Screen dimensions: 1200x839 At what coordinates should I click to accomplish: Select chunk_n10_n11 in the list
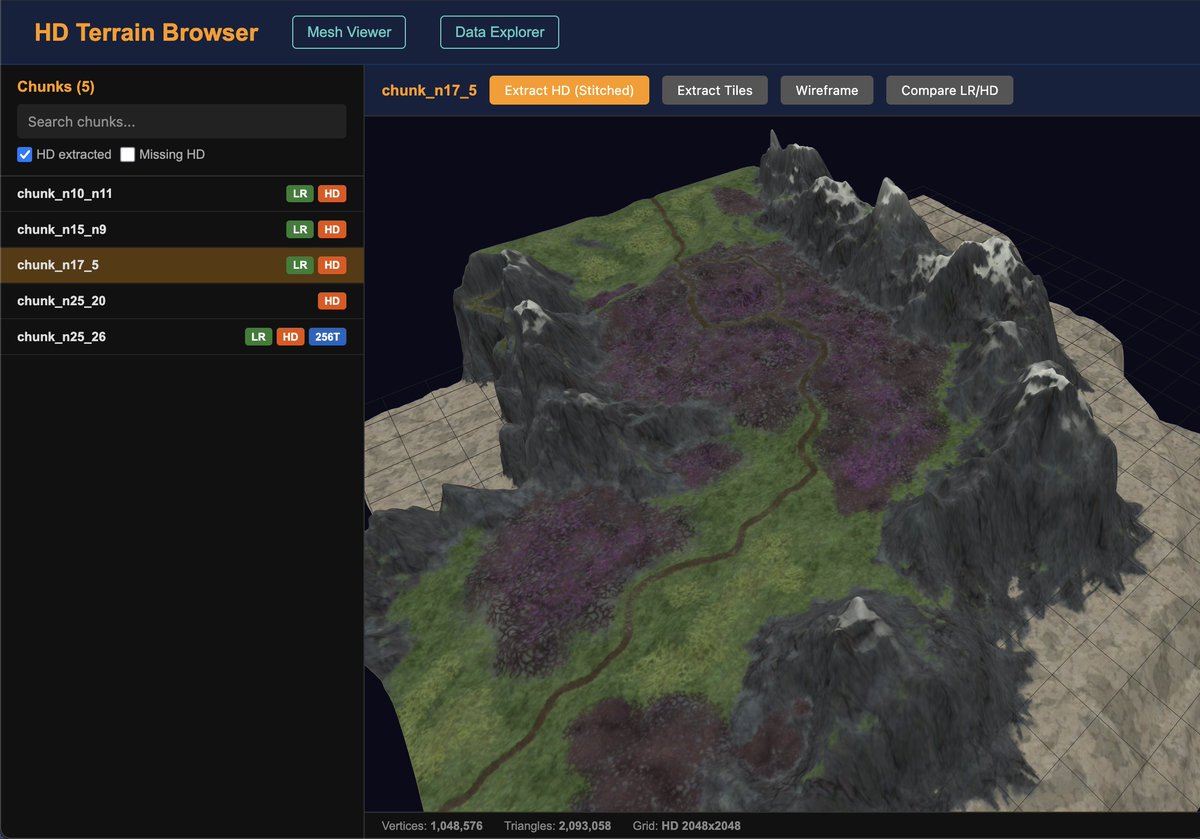coord(182,194)
